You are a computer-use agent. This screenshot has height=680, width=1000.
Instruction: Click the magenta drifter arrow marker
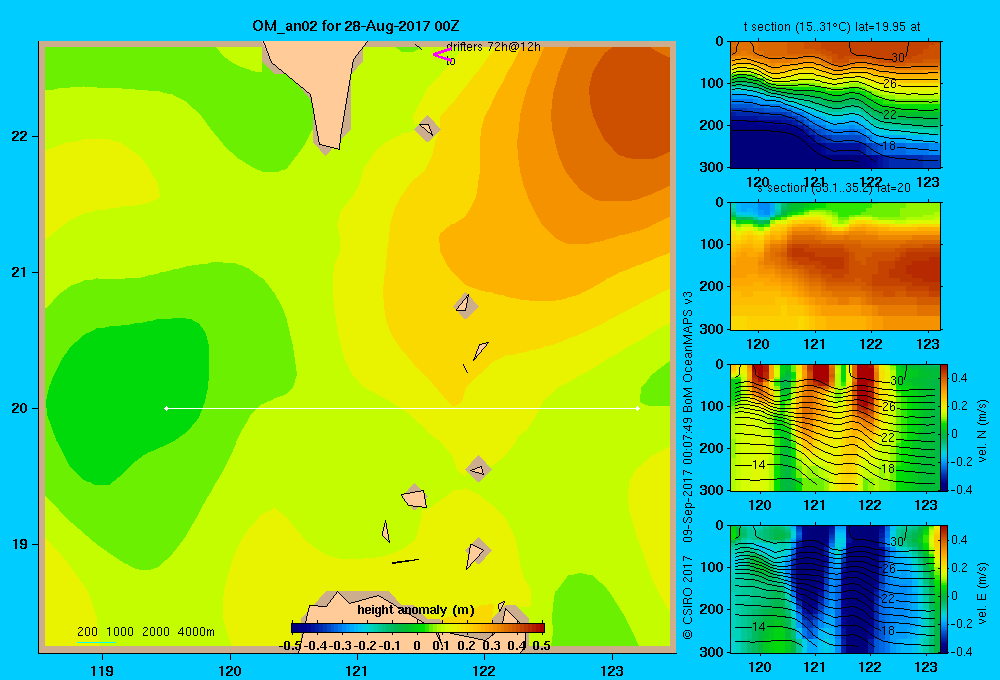tap(442, 55)
